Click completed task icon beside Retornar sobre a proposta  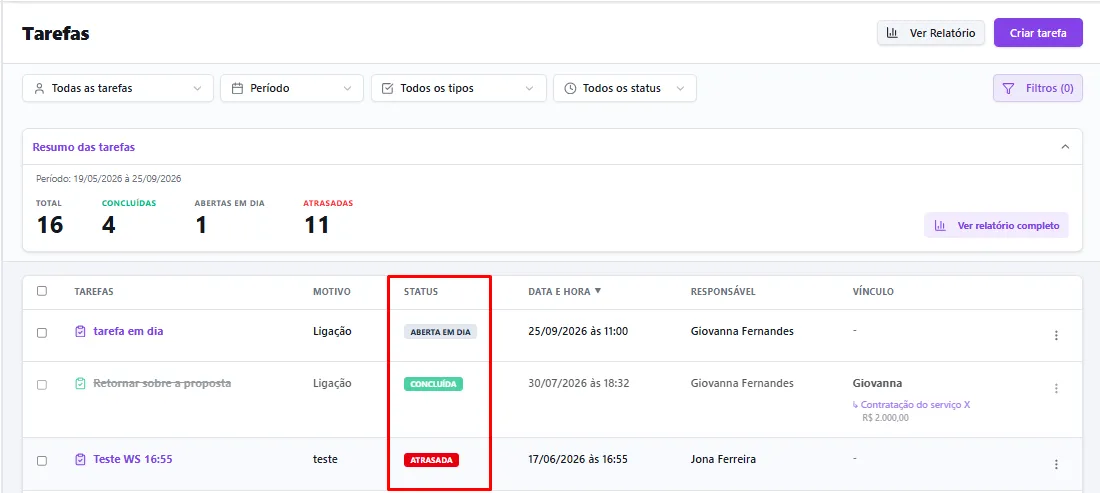click(80, 384)
